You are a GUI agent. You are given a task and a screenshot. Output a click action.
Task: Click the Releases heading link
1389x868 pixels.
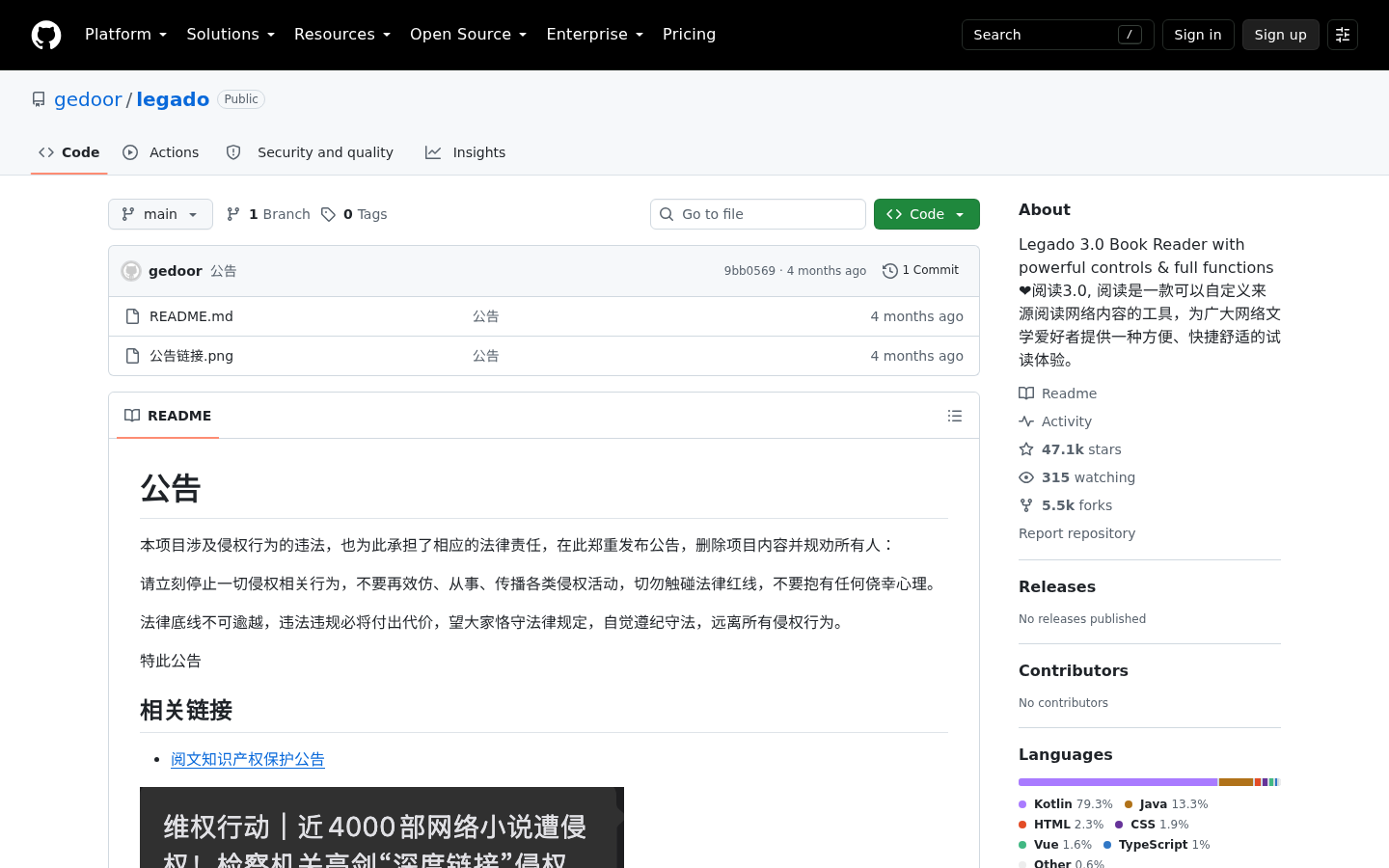[1057, 586]
